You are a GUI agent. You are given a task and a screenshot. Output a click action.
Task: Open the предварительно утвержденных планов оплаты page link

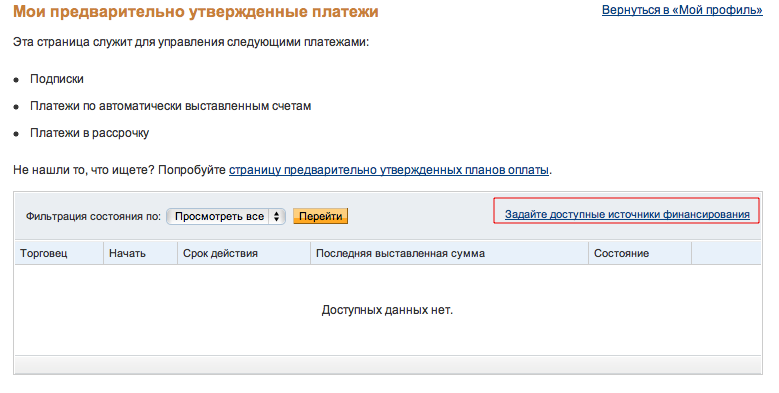pos(389,170)
